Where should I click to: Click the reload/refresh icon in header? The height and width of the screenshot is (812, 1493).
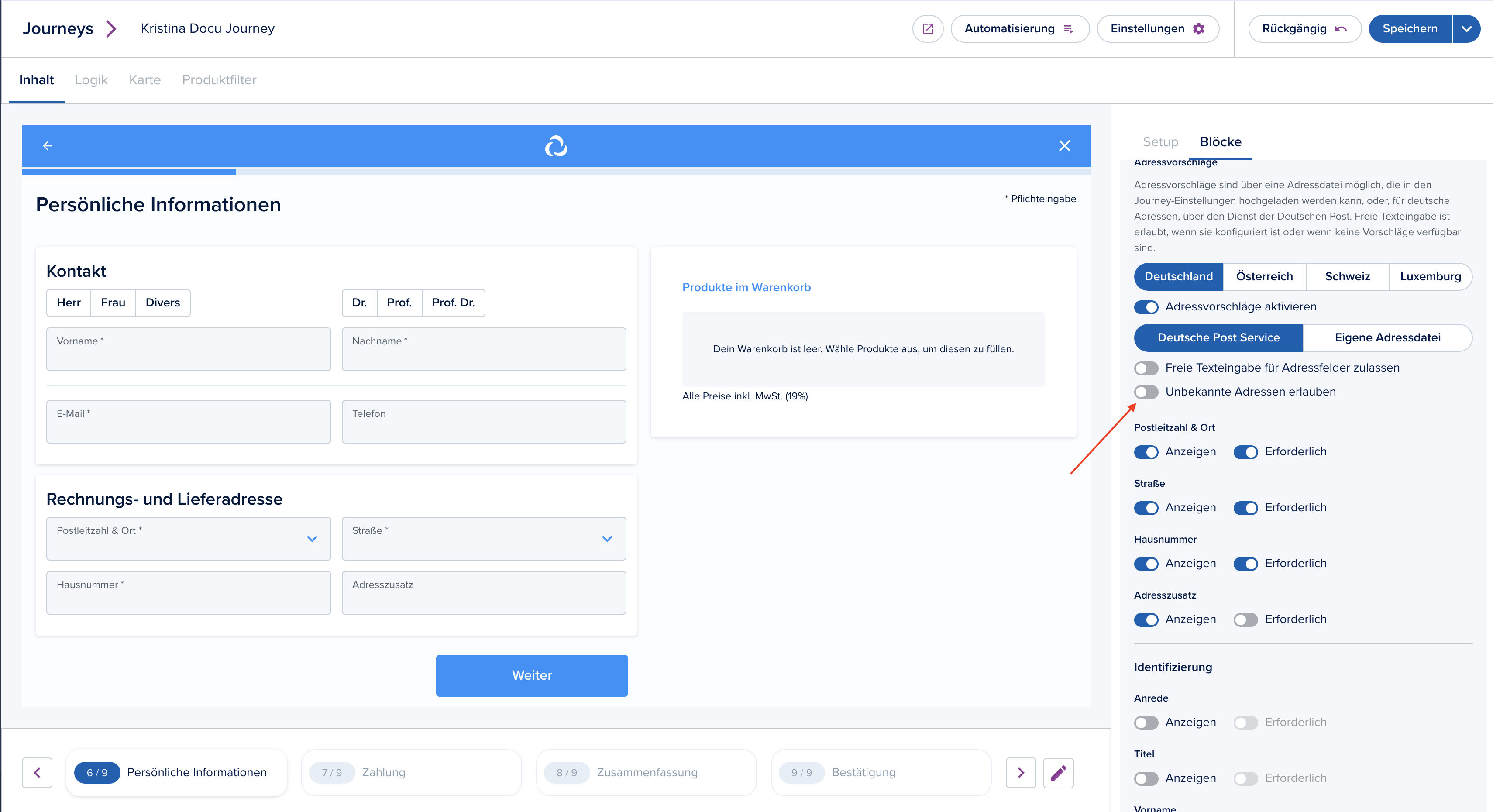click(x=556, y=147)
